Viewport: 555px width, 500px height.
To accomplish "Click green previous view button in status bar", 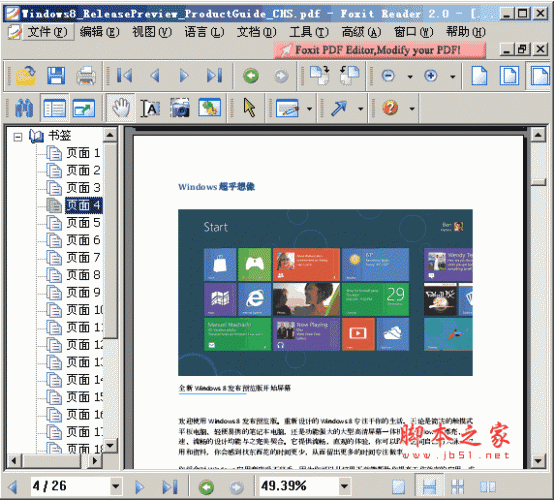I will pos(206,487).
